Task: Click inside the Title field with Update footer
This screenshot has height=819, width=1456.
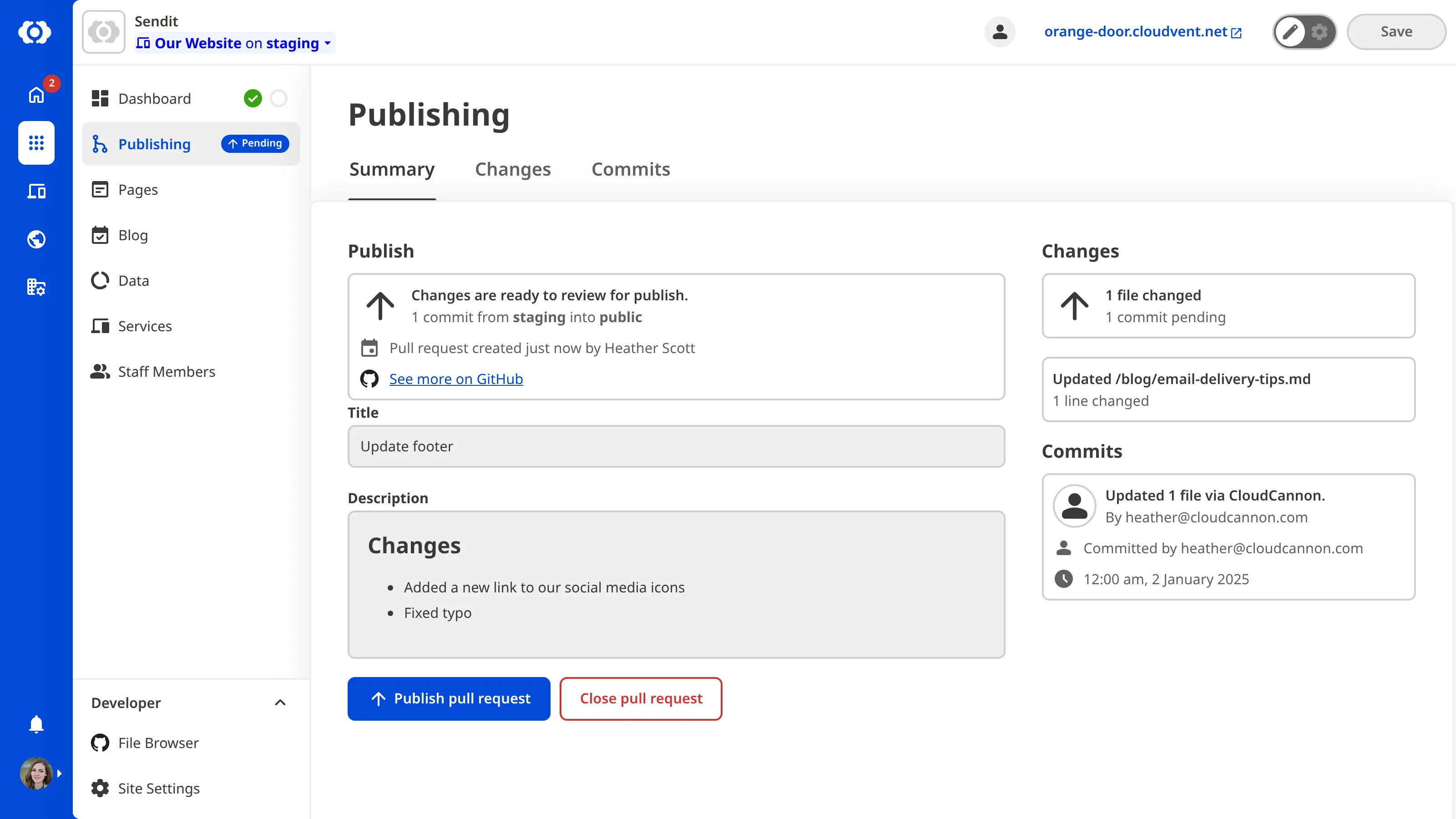Action: tap(676, 446)
